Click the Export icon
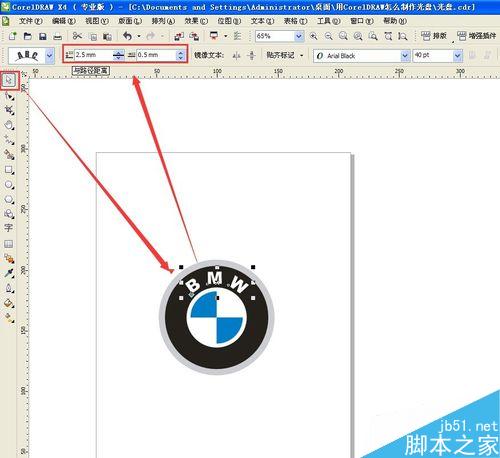Image resolution: width=500 pixels, height=458 pixels. point(194,36)
